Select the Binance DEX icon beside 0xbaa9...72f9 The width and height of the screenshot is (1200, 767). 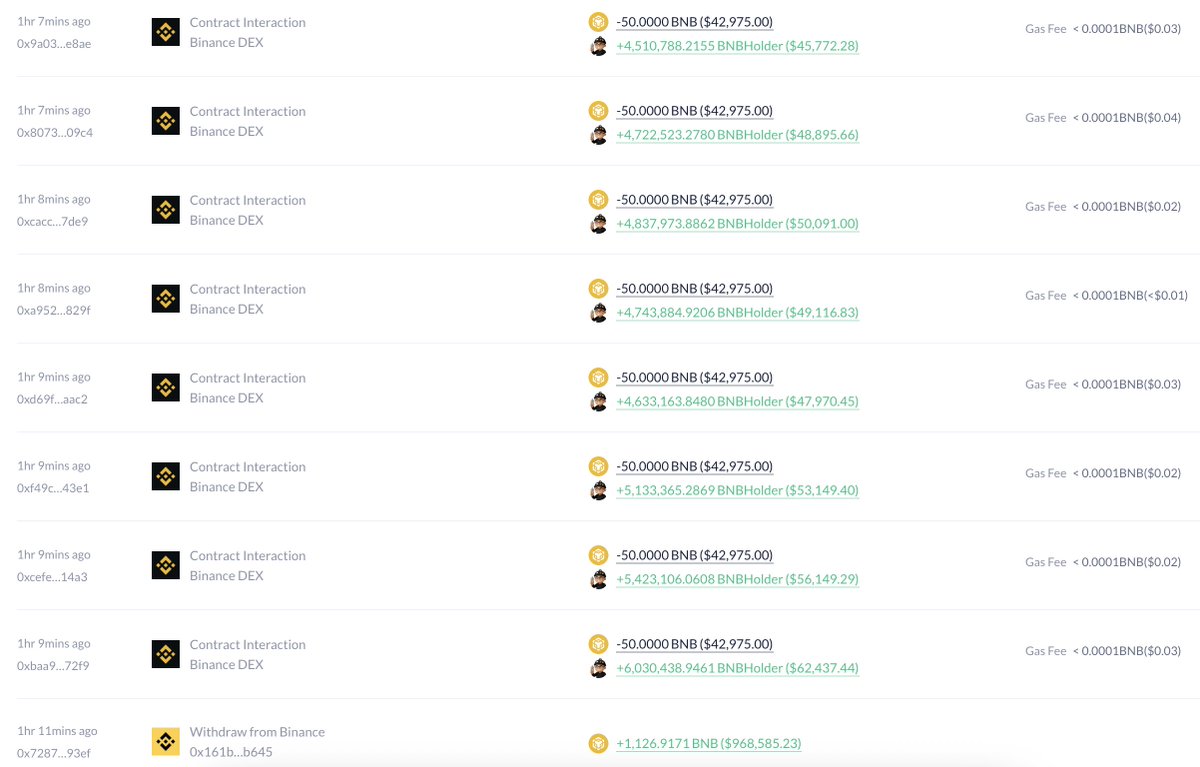coord(165,653)
